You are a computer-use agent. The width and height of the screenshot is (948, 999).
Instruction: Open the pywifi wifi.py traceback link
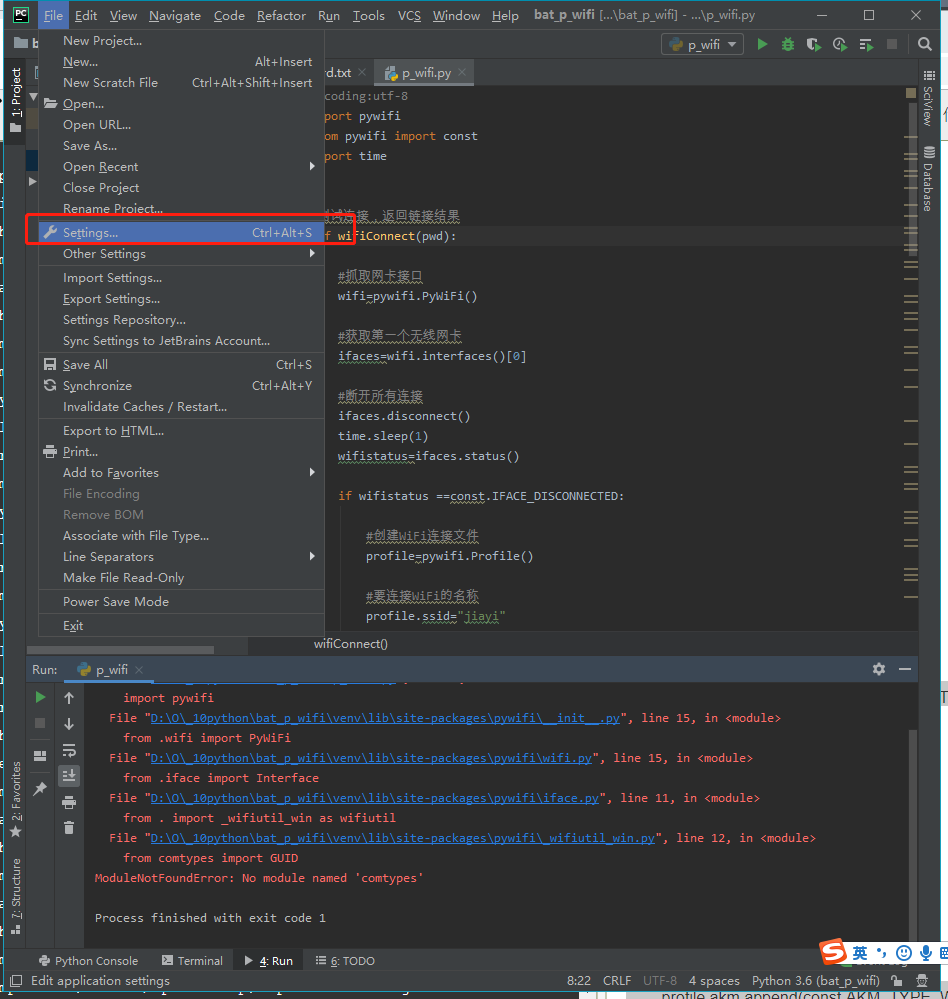tap(371, 758)
